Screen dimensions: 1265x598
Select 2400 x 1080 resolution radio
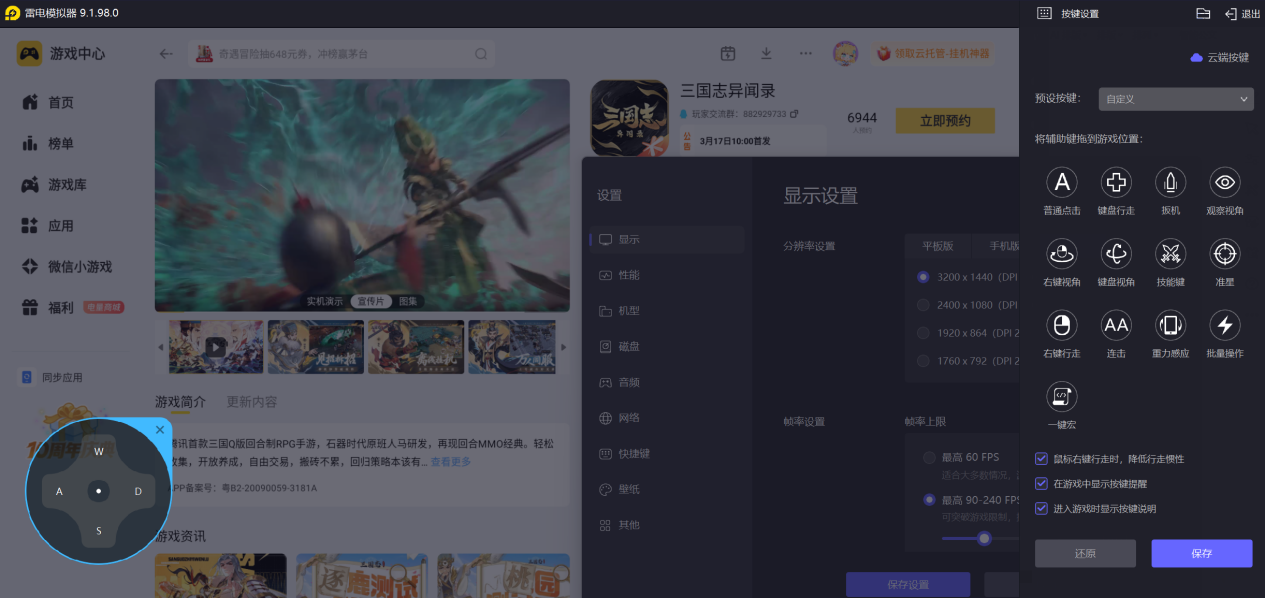tap(923, 305)
